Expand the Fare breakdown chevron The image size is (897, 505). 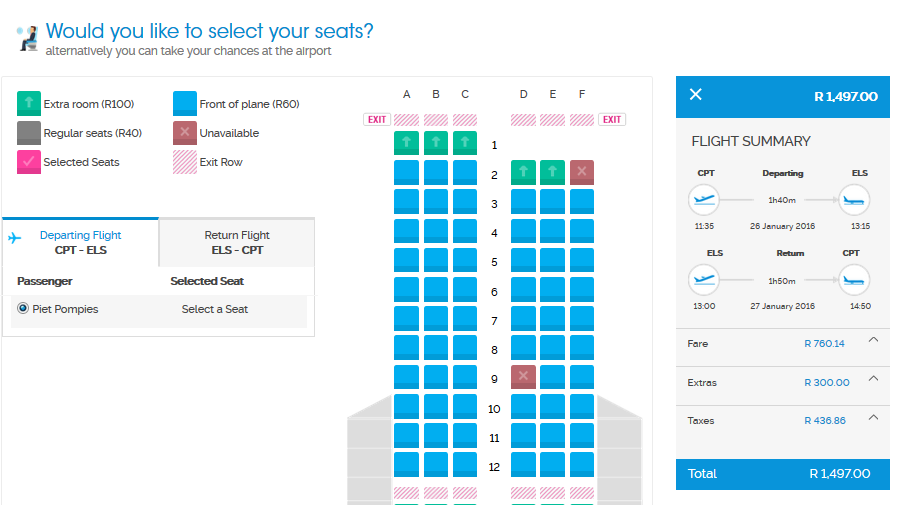[x=873, y=340]
